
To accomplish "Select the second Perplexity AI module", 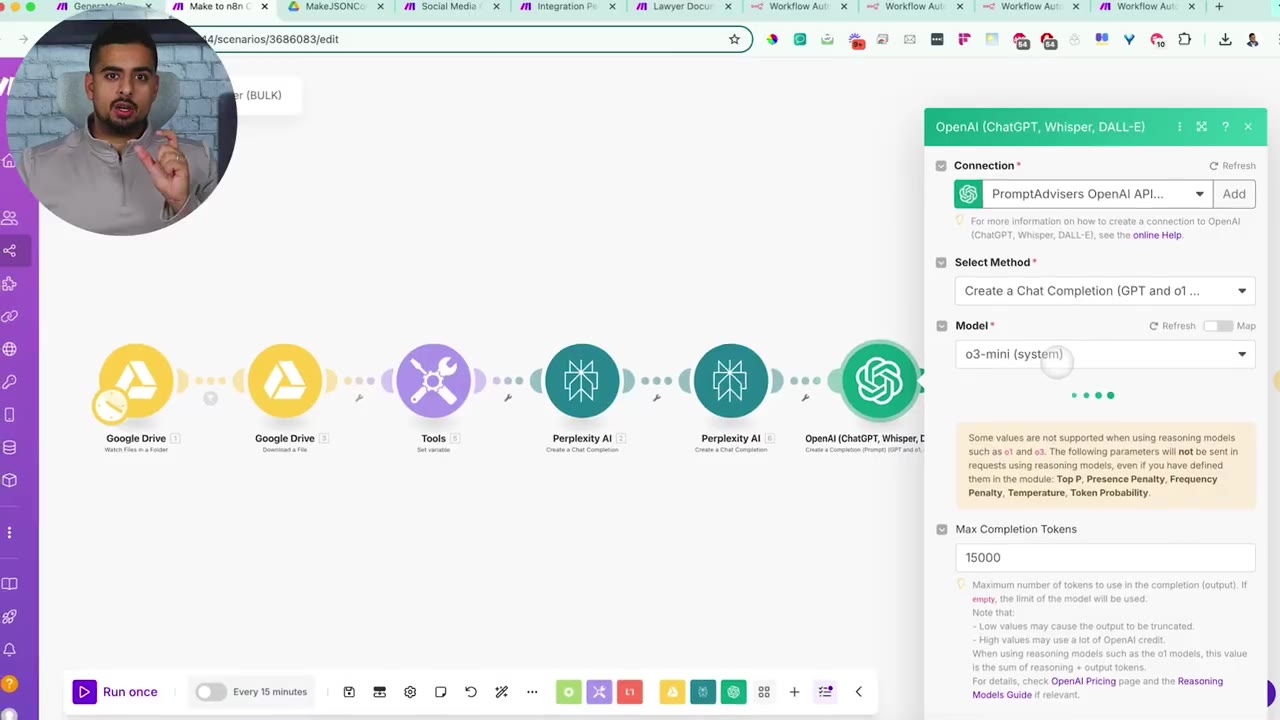I will pyautogui.click(x=731, y=380).
